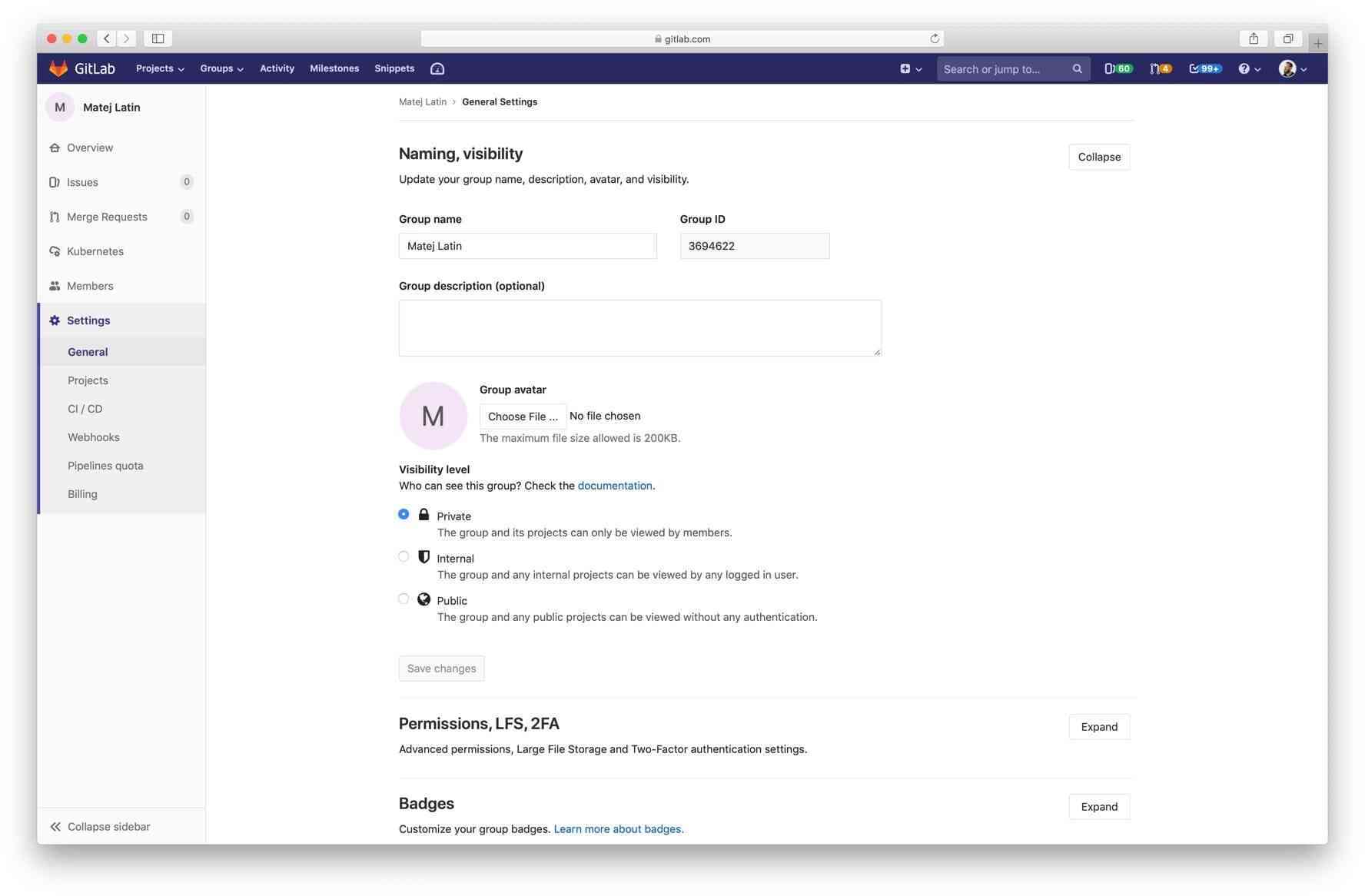The image size is (1365, 896).
Task: Open merge requests icon showing 4 in navbar
Action: [x=1161, y=68]
